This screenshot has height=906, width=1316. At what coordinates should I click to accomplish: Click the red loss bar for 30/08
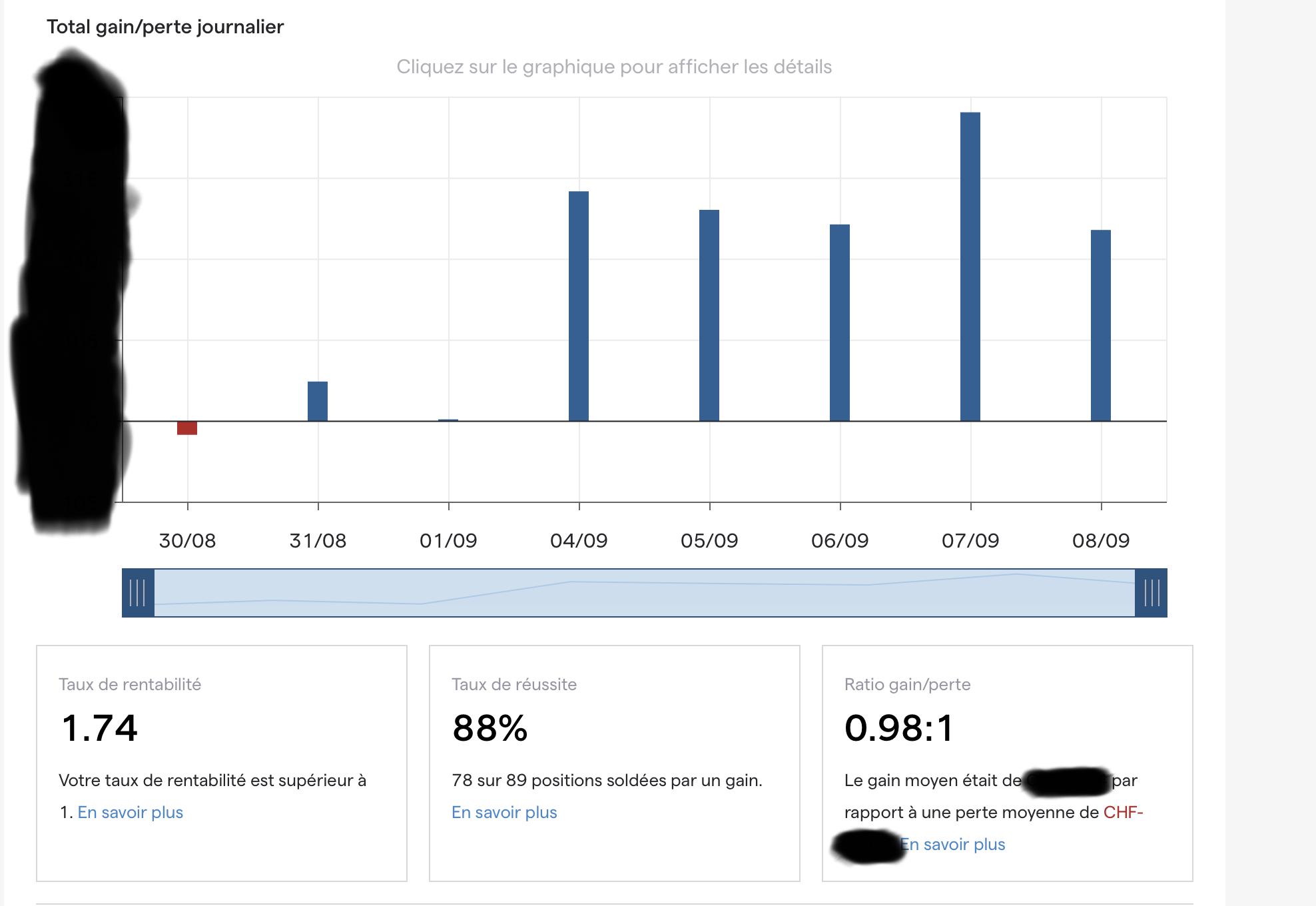coord(187,428)
